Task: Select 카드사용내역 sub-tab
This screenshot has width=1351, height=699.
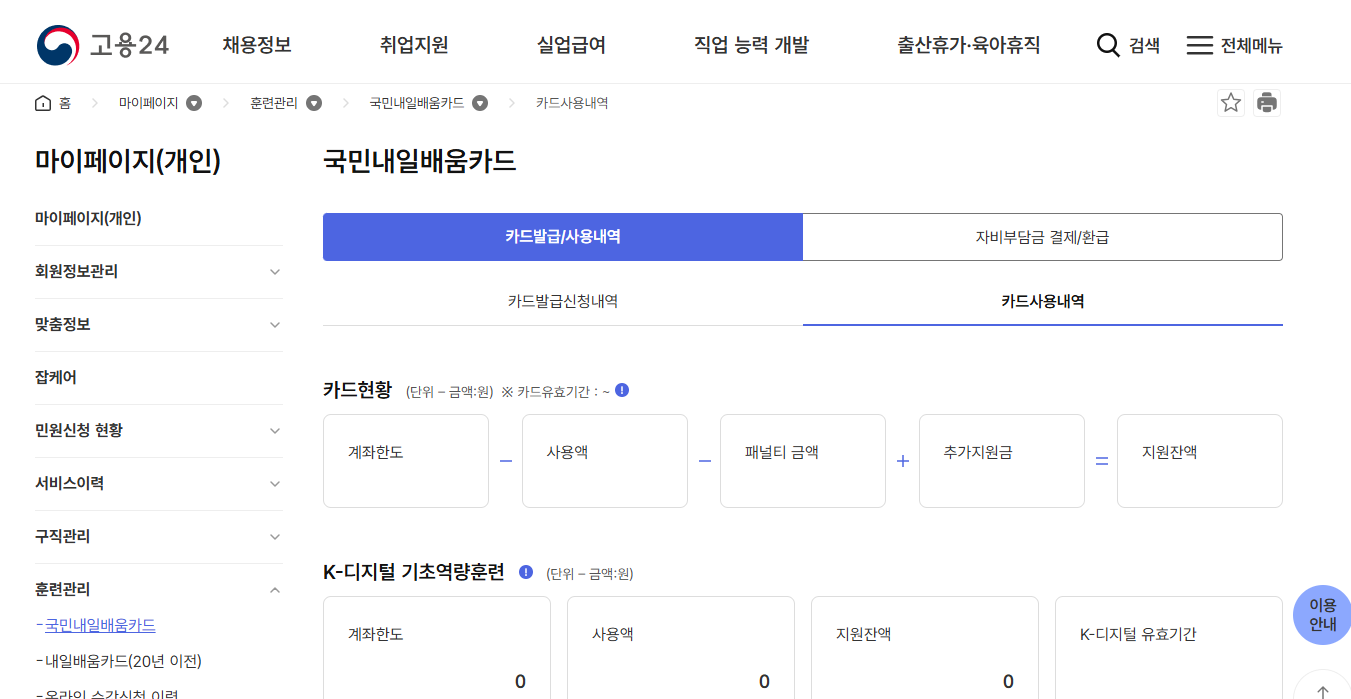Action: pos(1043,301)
